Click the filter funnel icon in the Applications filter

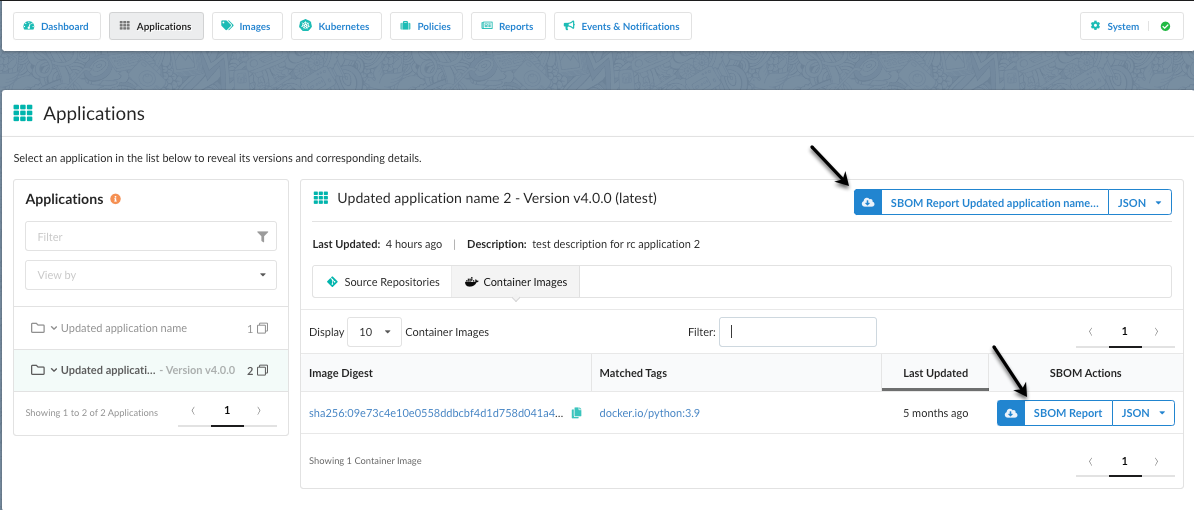click(262, 237)
